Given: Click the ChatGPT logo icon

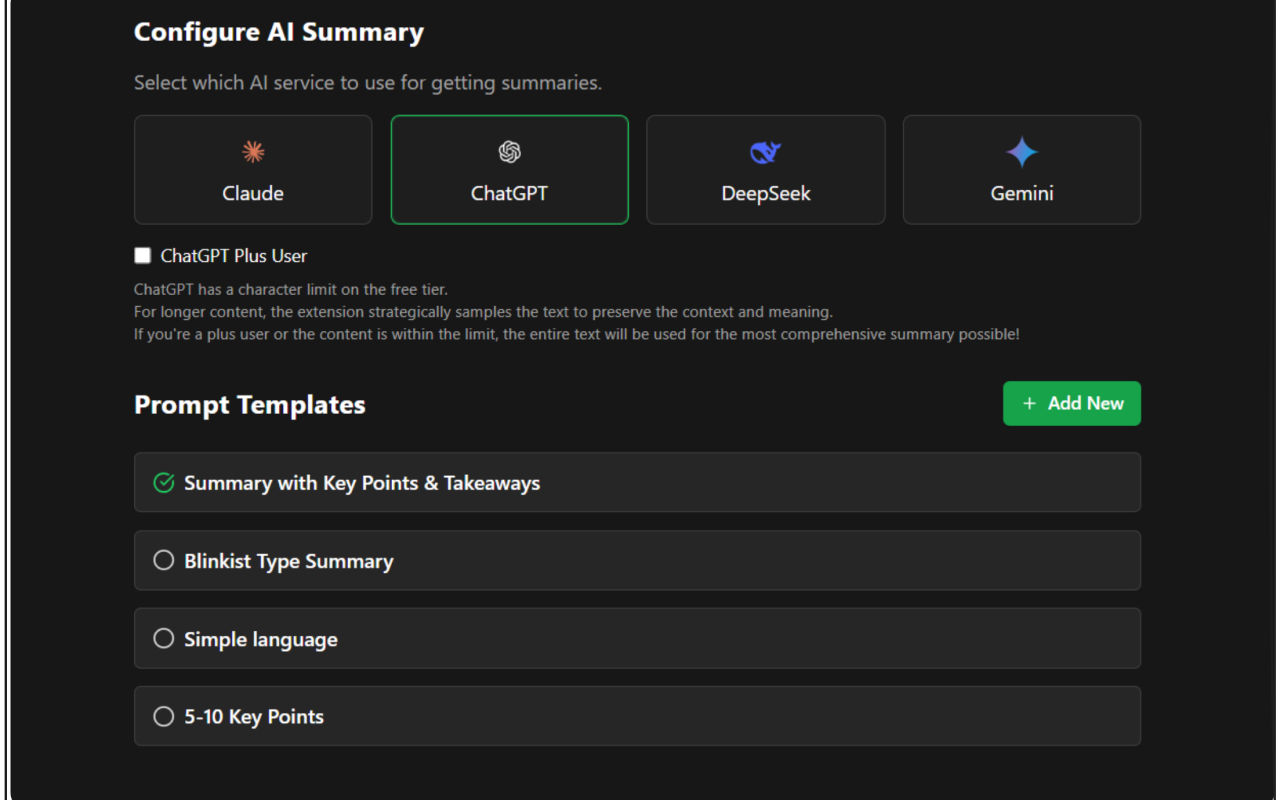Looking at the screenshot, I should coord(509,151).
